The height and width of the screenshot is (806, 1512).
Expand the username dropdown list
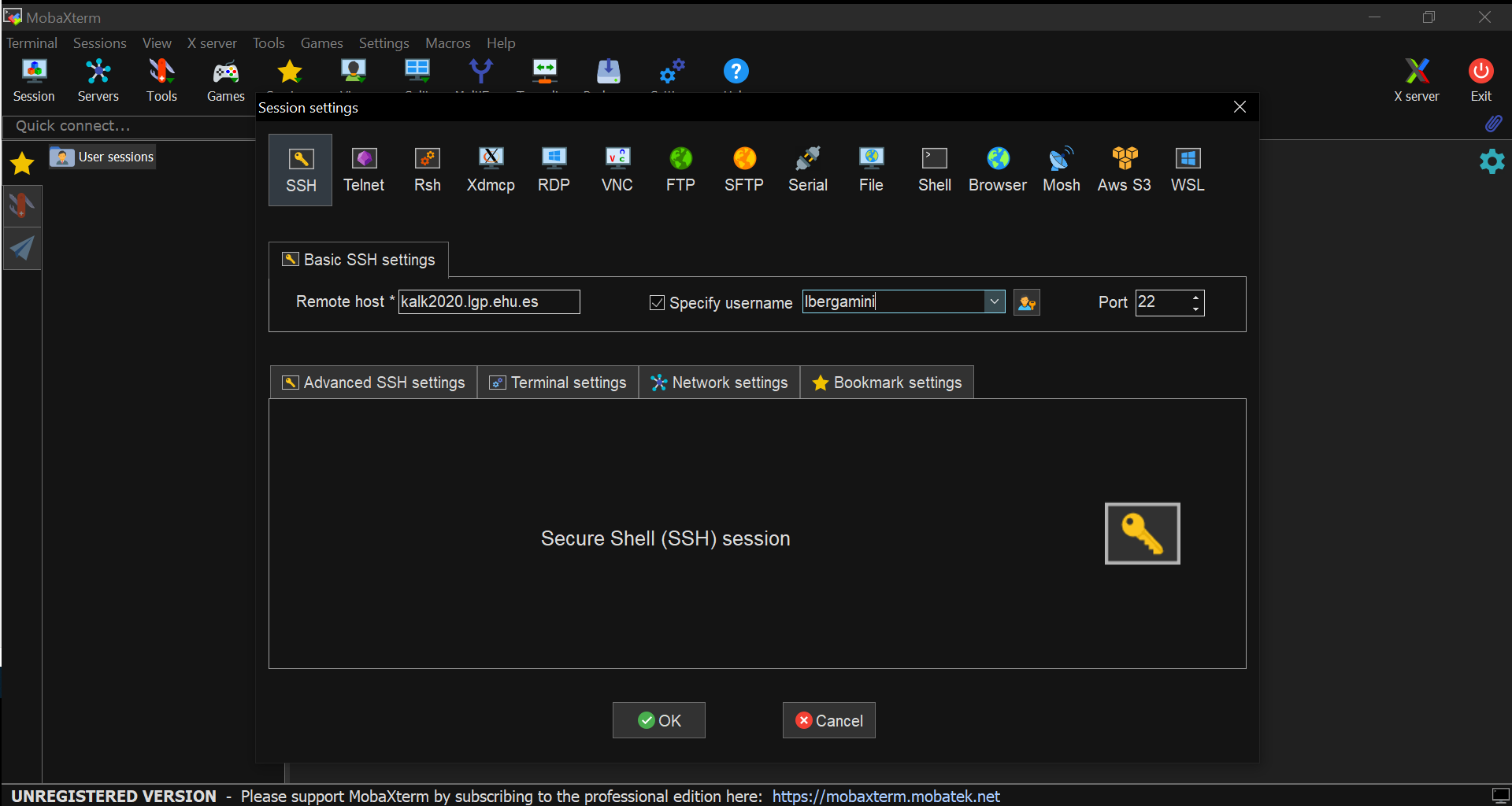[x=995, y=302]
